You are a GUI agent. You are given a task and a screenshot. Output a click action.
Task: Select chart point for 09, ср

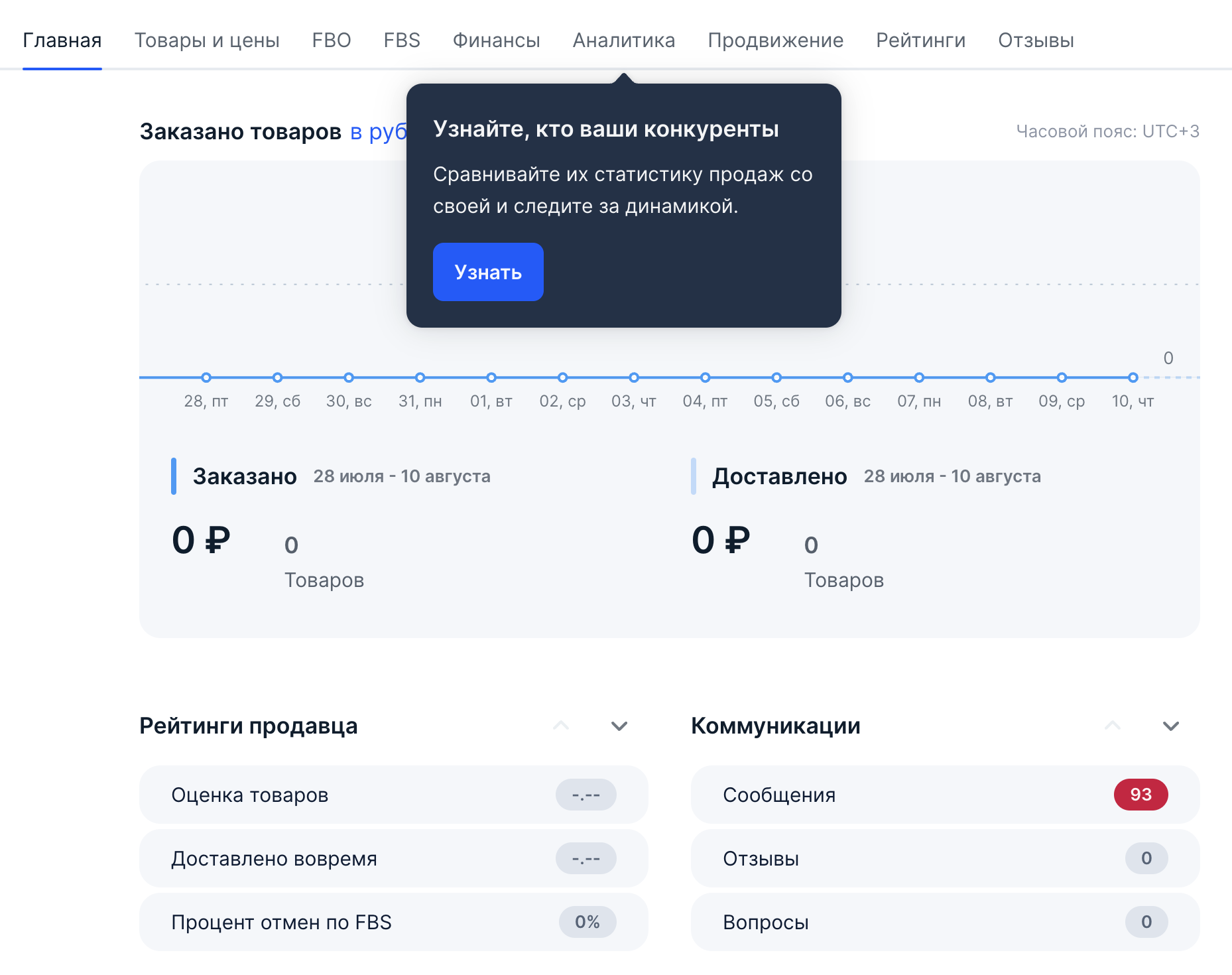click(x=1062, y=377)
